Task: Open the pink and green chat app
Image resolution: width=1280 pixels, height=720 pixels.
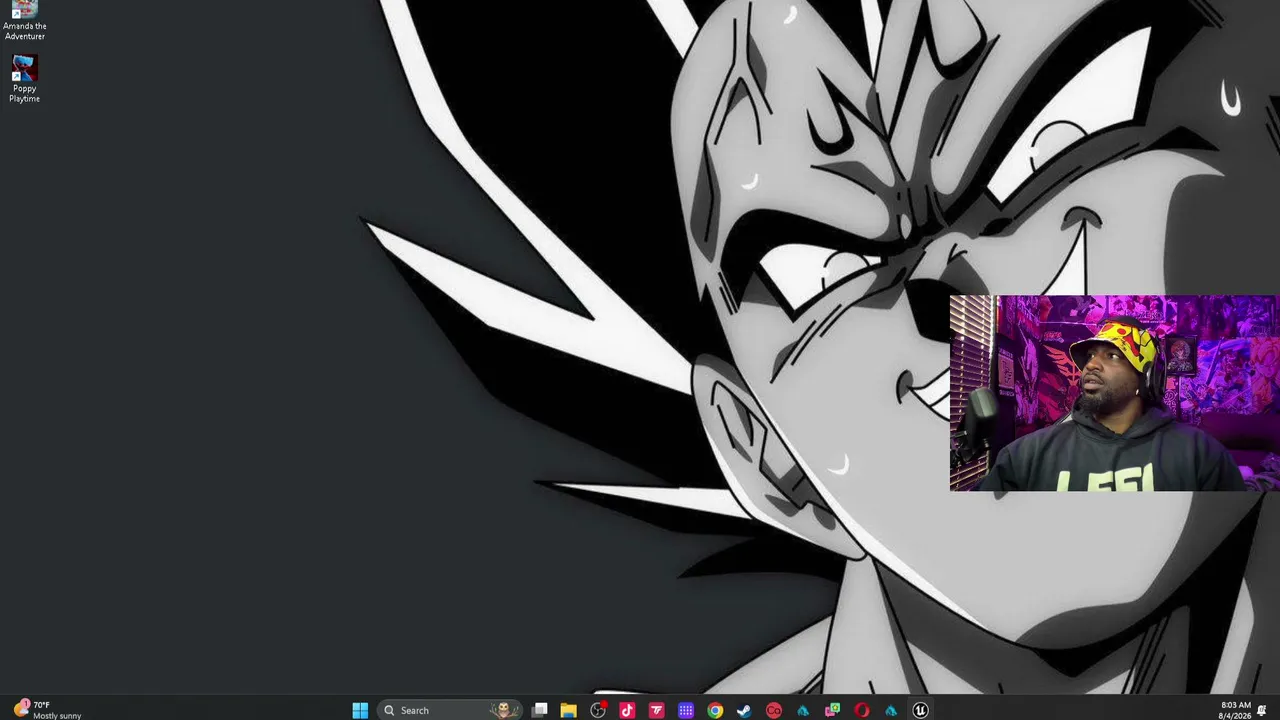Action: [832, 710]
